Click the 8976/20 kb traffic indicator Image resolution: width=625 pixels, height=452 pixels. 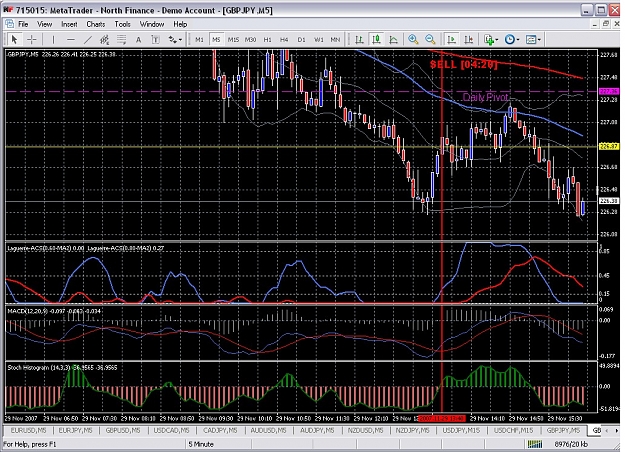tap(570, 444)
